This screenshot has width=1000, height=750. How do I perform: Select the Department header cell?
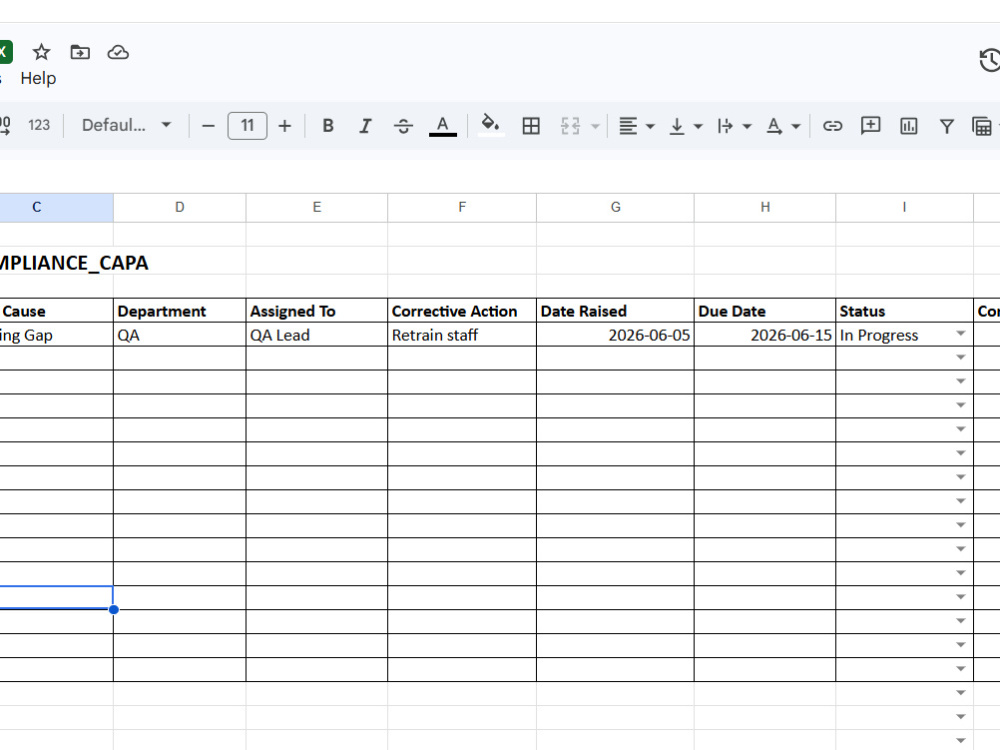[x=180, y=311]
